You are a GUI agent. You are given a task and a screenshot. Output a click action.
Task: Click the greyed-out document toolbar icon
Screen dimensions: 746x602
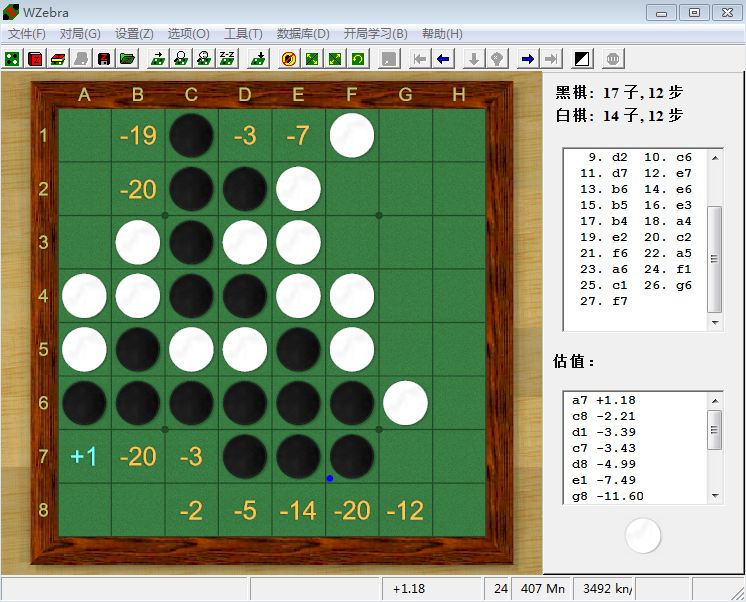coord(81,59)
